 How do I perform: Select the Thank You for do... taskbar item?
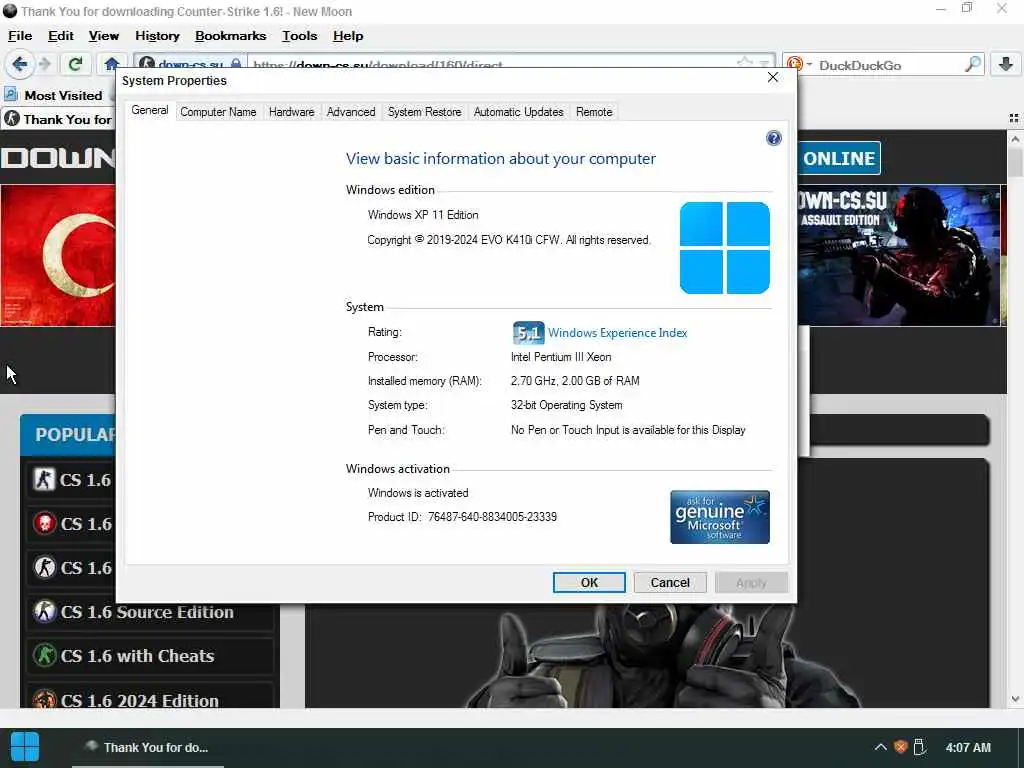click(148, 747)
